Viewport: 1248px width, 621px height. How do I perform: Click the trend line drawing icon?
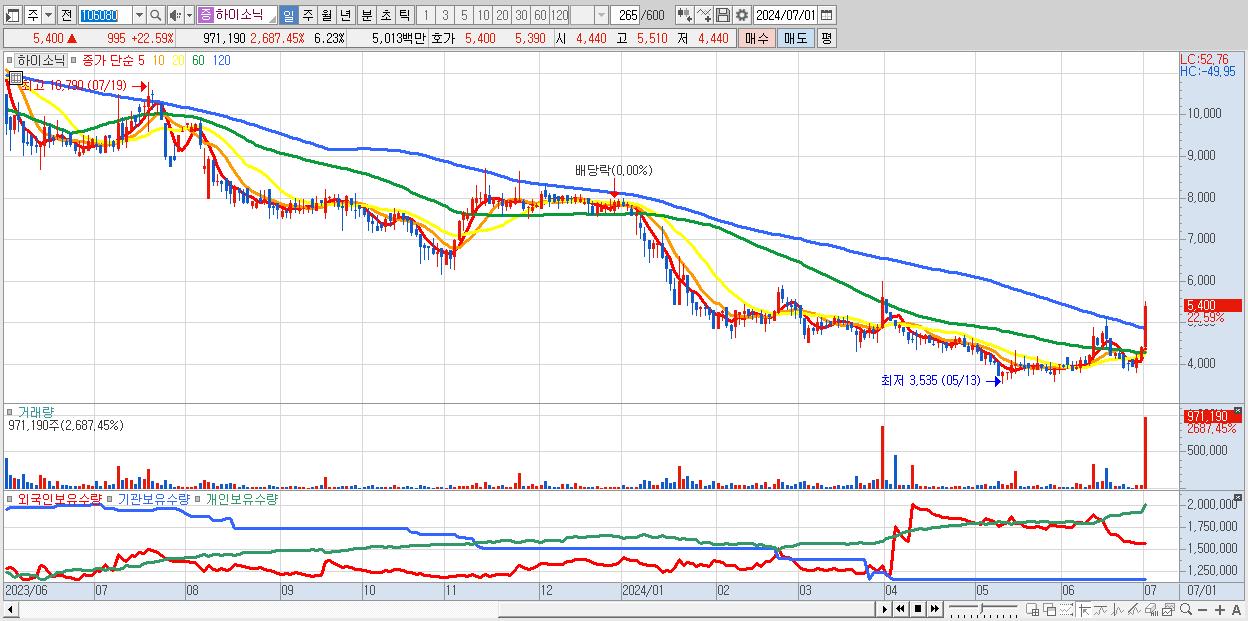(1101, 610)
